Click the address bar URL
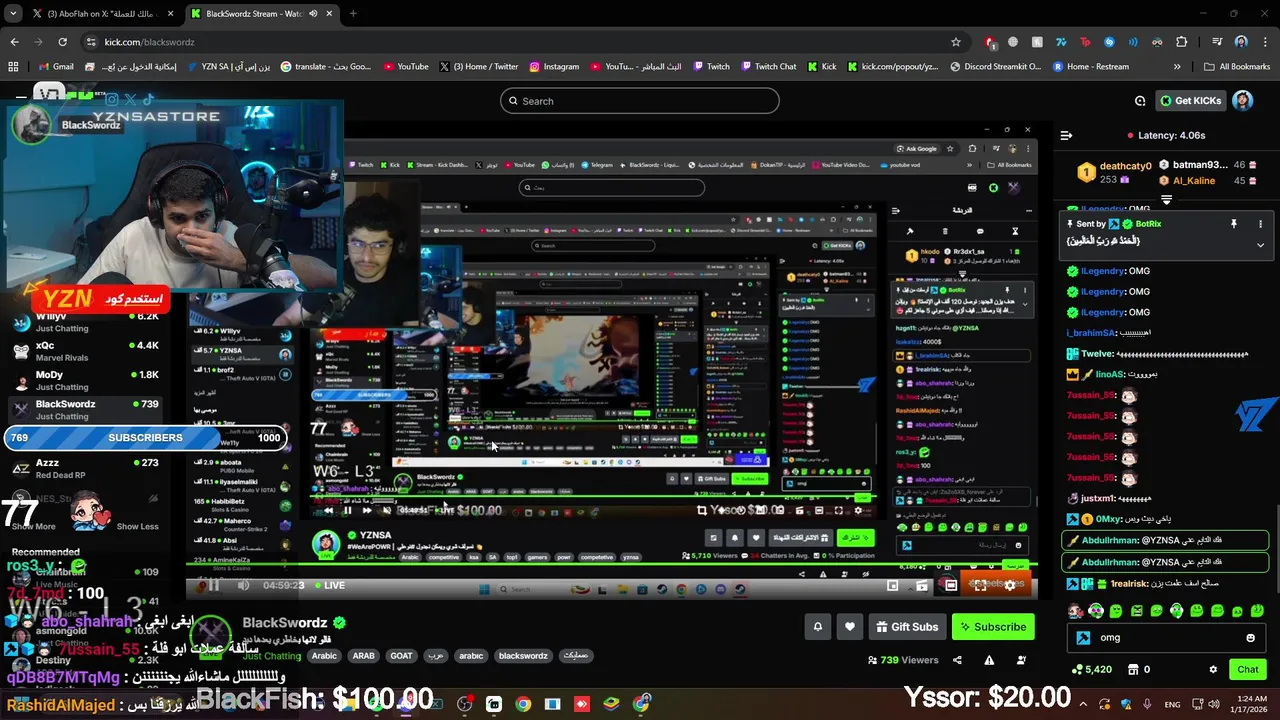The height and width of the screenshot is (720, 1280). 150,42
